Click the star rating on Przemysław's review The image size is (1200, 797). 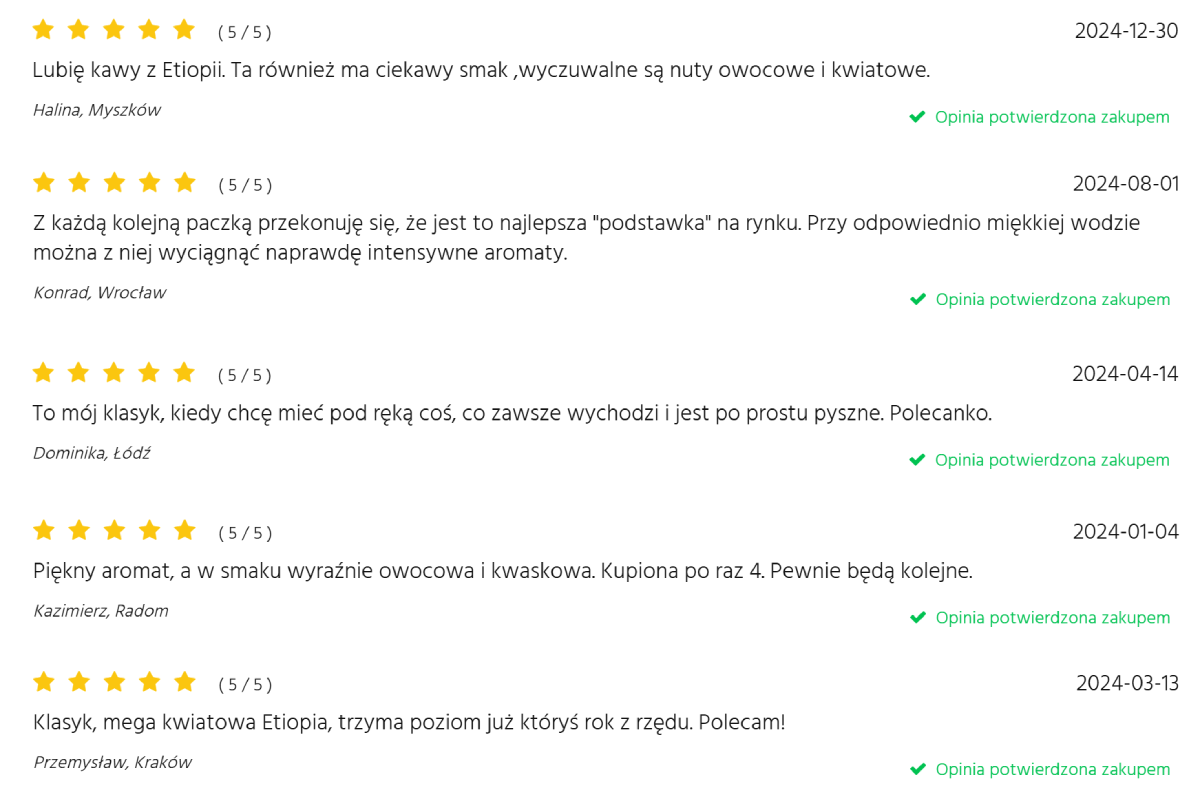pyautogui.click(x=113, y=683)
